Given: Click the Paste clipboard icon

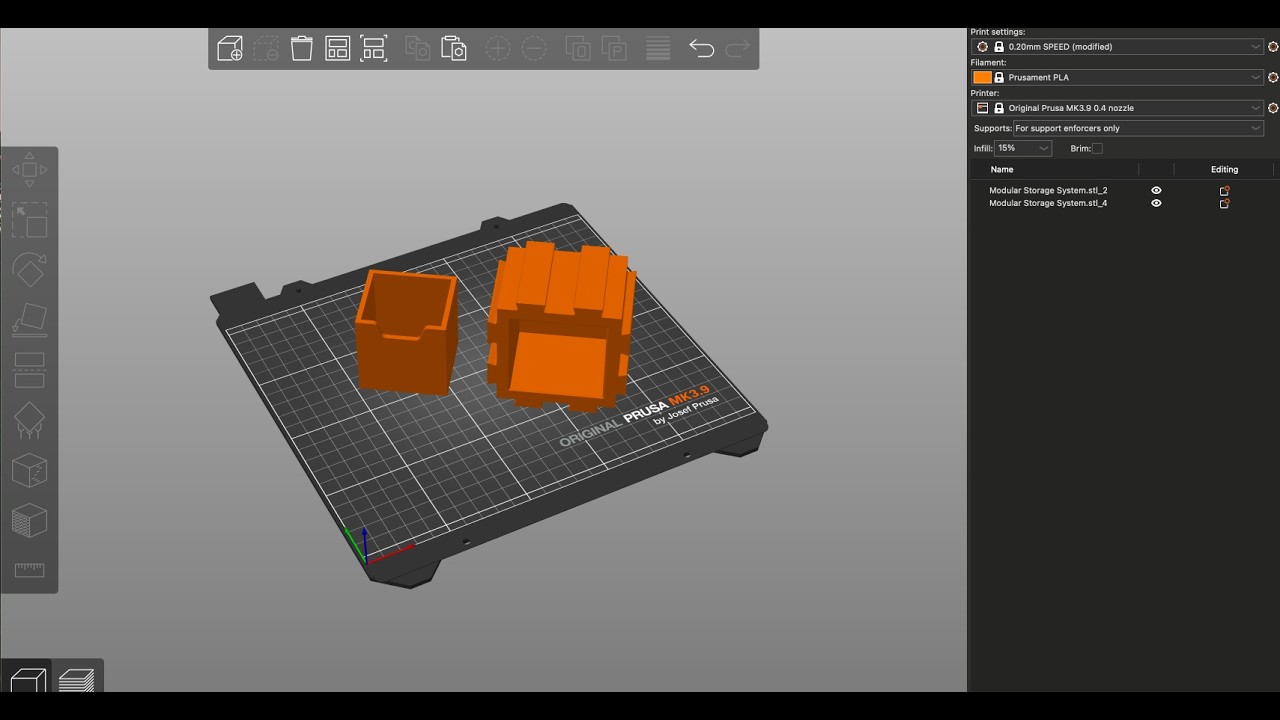Looking at the screenshot, I should pos(454,48).
